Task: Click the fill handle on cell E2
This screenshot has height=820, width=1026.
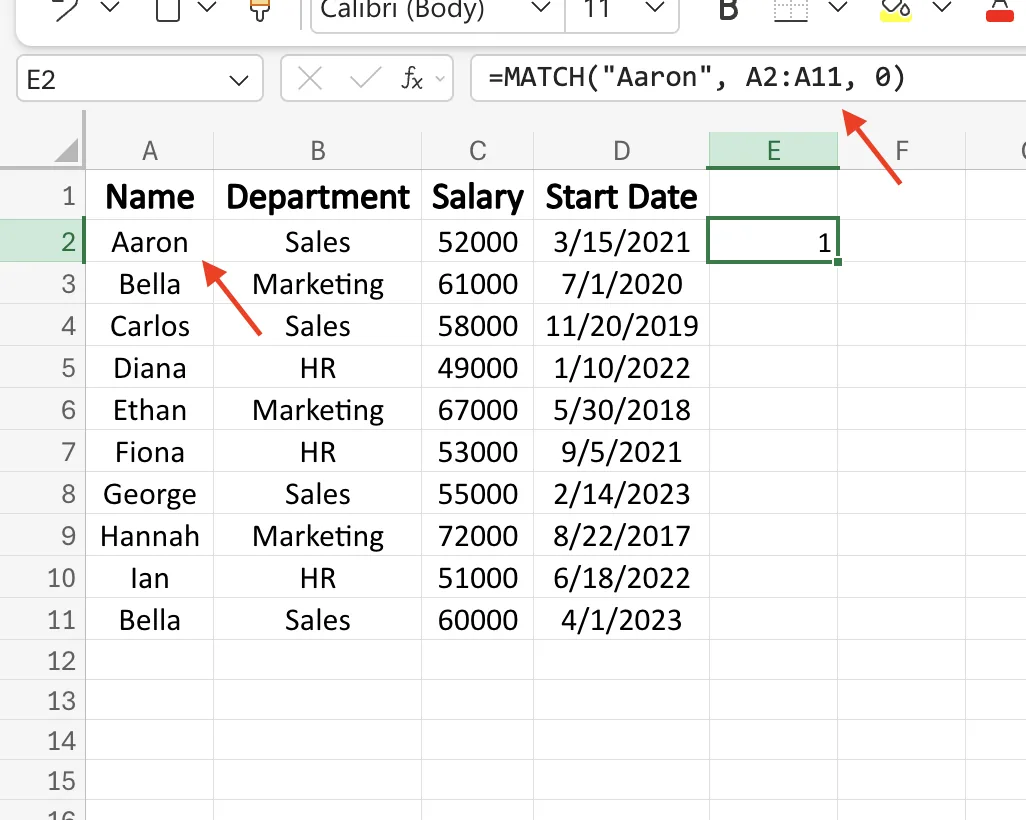Action: pos(838,262)
